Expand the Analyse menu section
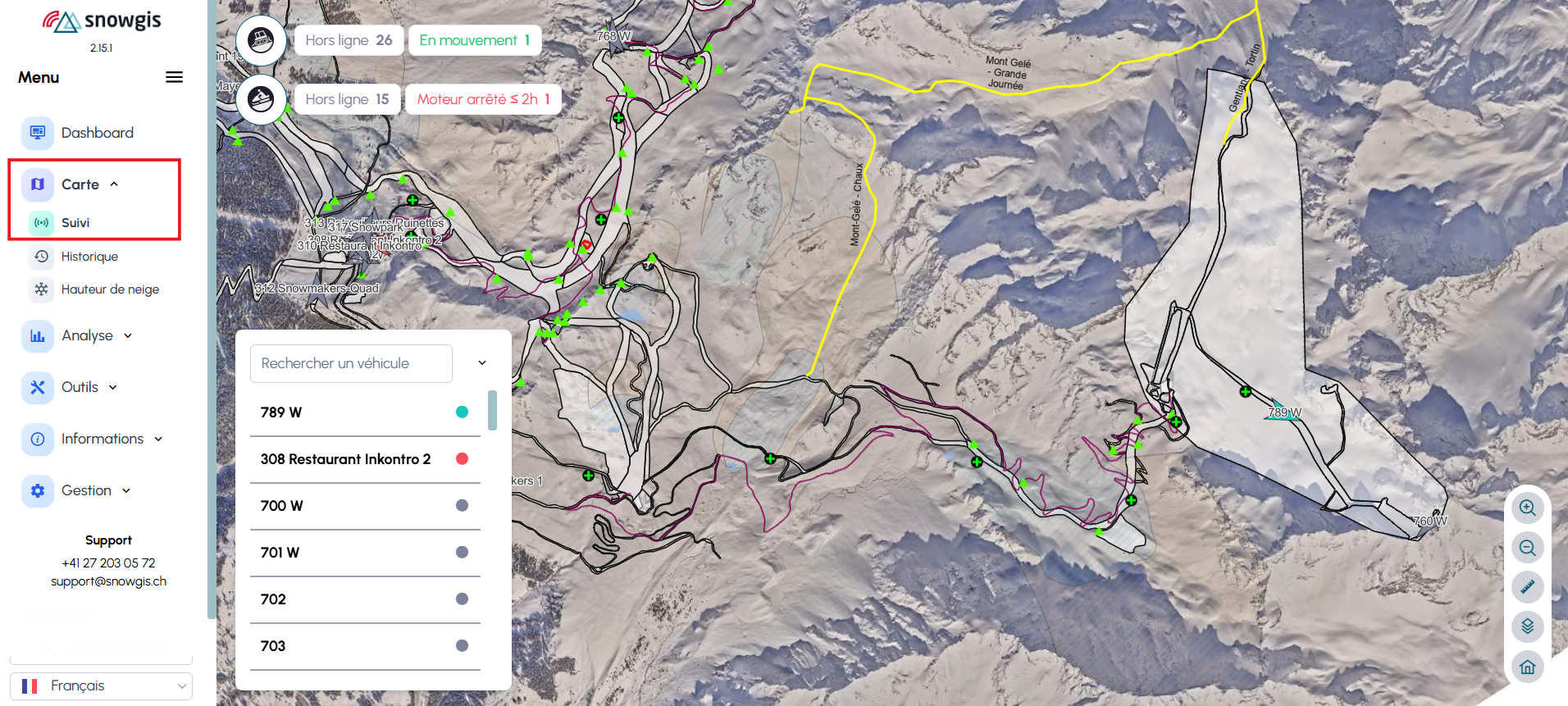Image resolution: width=1568 pixels, height=706 pixels. (97, 335)
